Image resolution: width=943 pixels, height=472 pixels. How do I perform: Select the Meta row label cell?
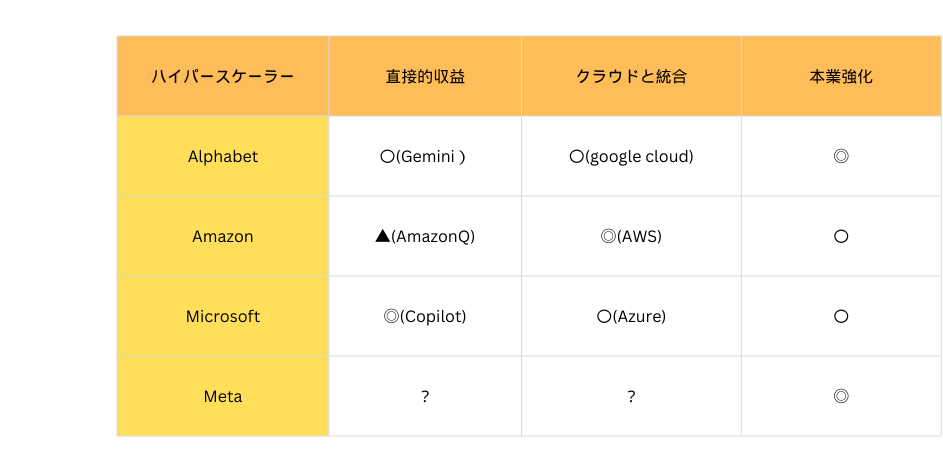[223, 396]
